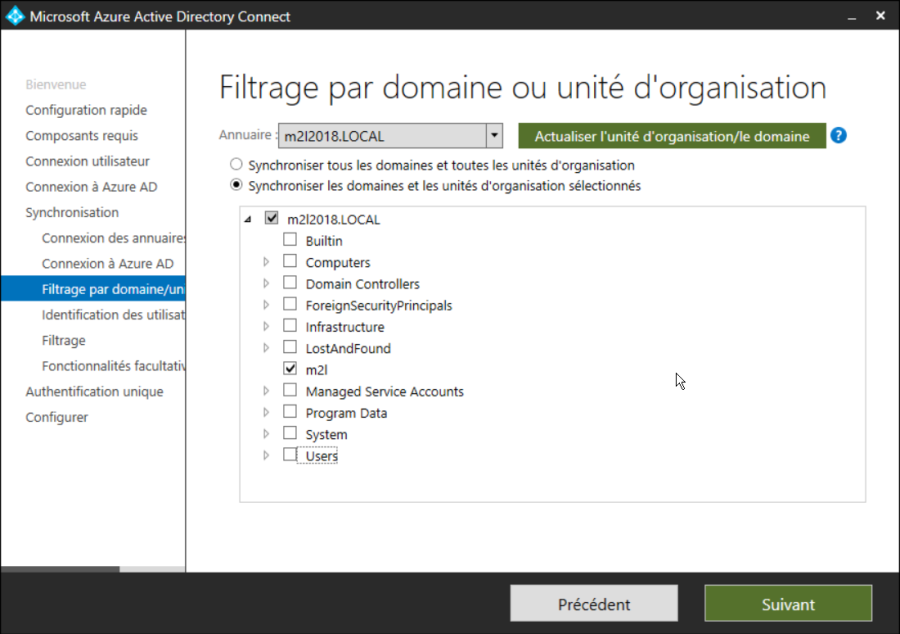This screenshot has width=900, height=634.
Task: Open the 'Filtrage' sub-step
Action: point(64,341)
